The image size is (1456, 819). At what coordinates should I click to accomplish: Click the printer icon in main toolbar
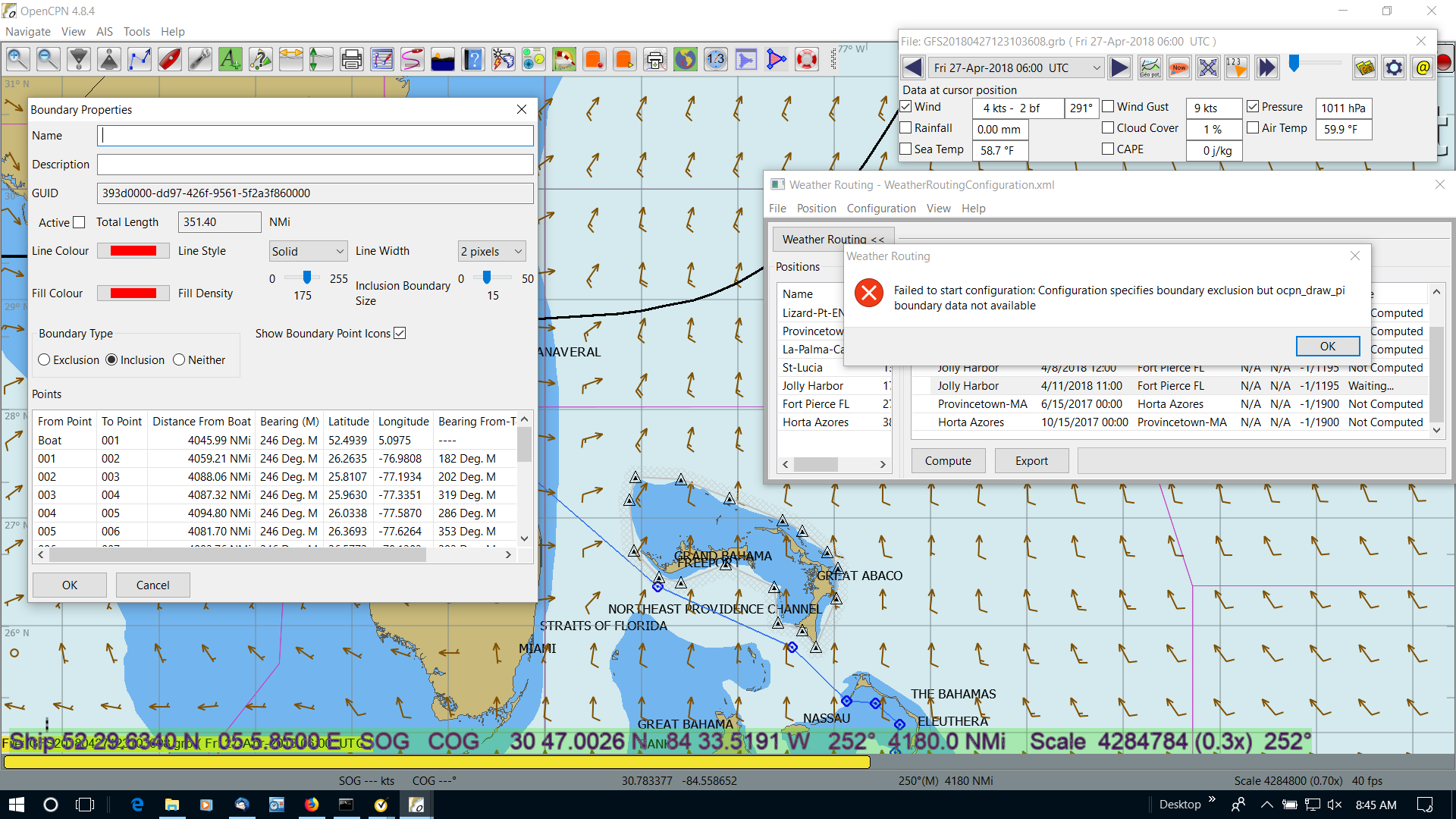(x=352, y=58)
